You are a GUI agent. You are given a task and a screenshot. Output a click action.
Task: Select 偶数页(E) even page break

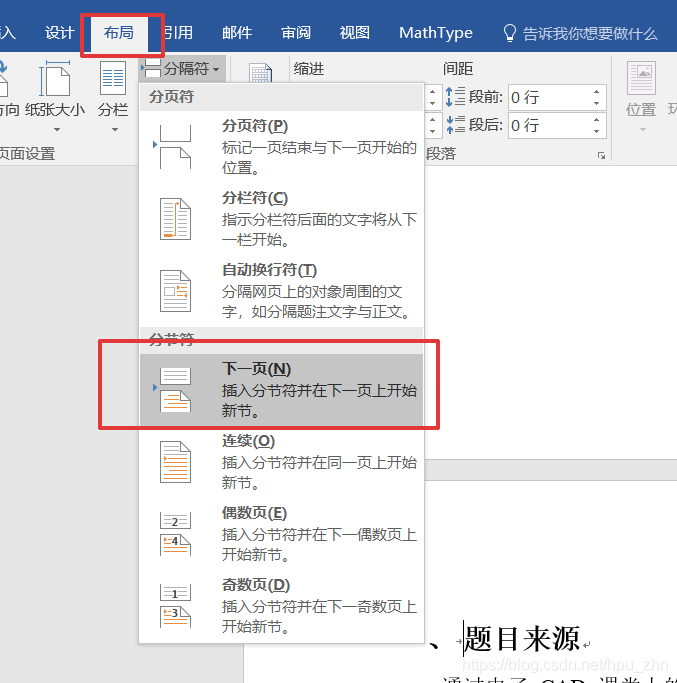(281, 534)
